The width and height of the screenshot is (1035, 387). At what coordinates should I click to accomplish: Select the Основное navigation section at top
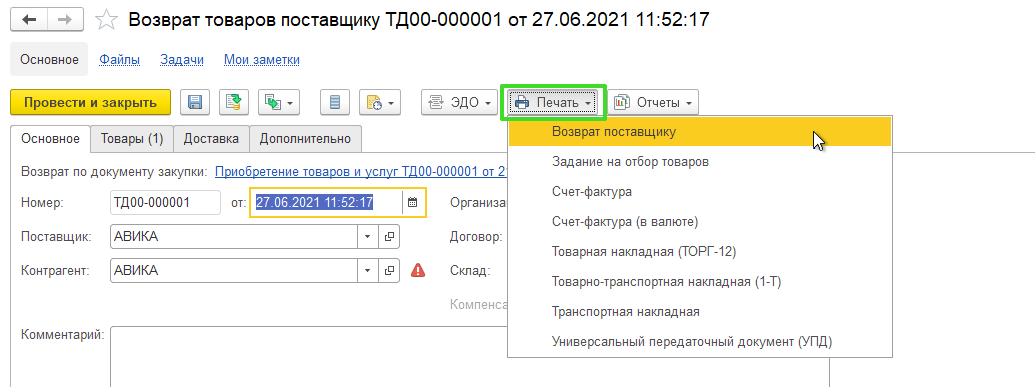[x=50, y=59]
